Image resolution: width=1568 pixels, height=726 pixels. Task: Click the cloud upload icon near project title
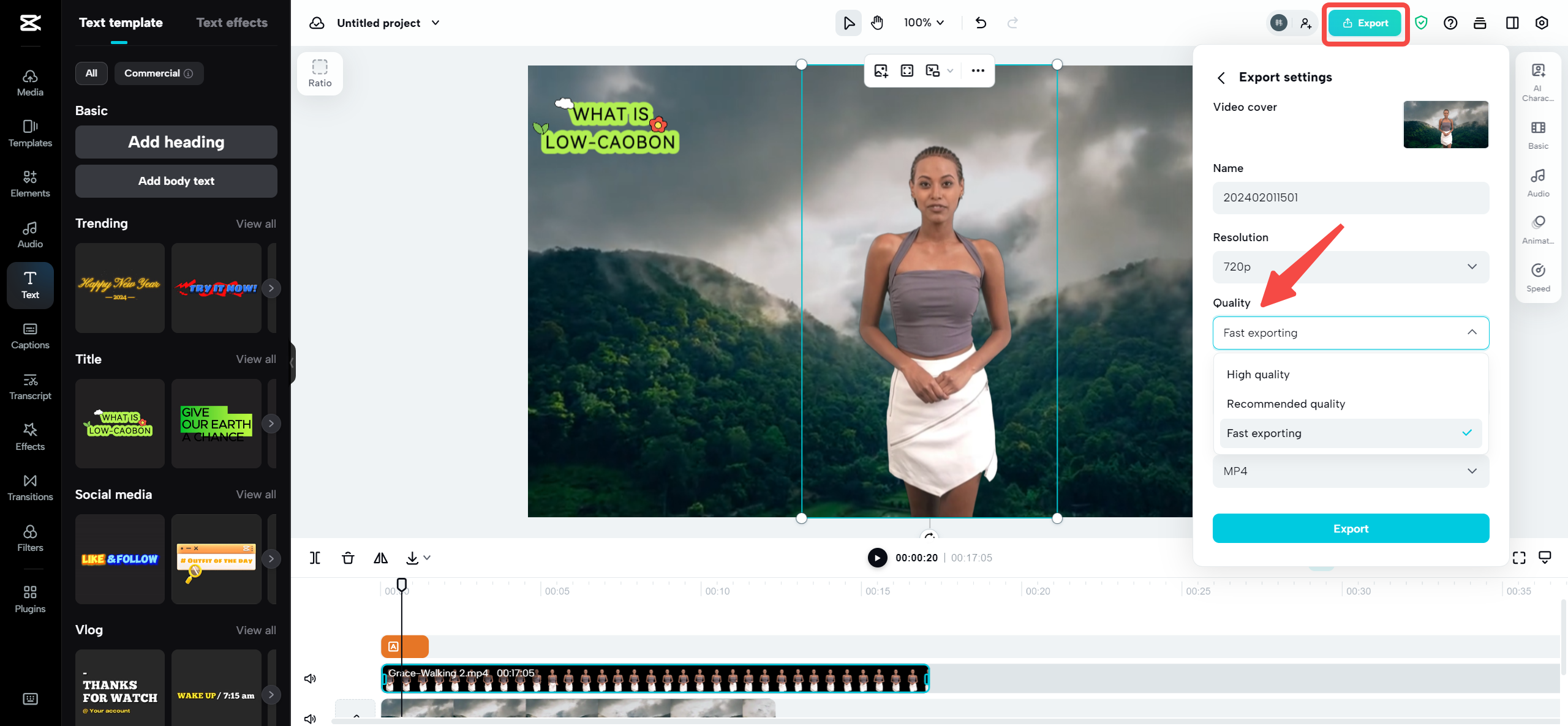[x=317, y=23]
